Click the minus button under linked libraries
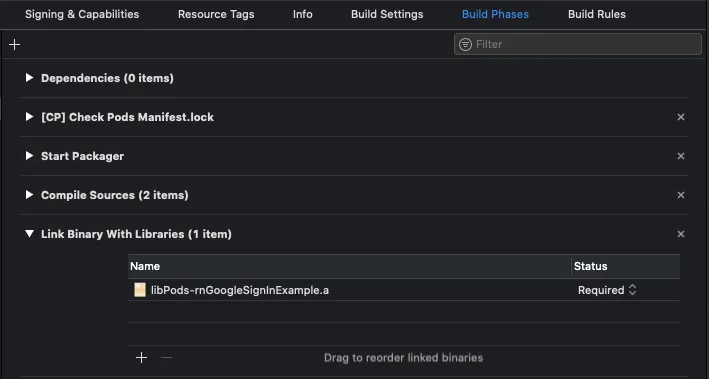 (166, 358)
